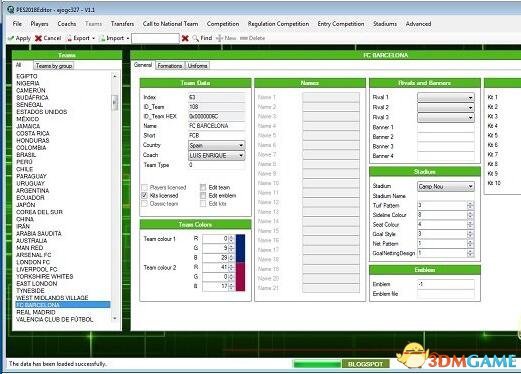Click the Teams by group tab

tap(54, 66)
